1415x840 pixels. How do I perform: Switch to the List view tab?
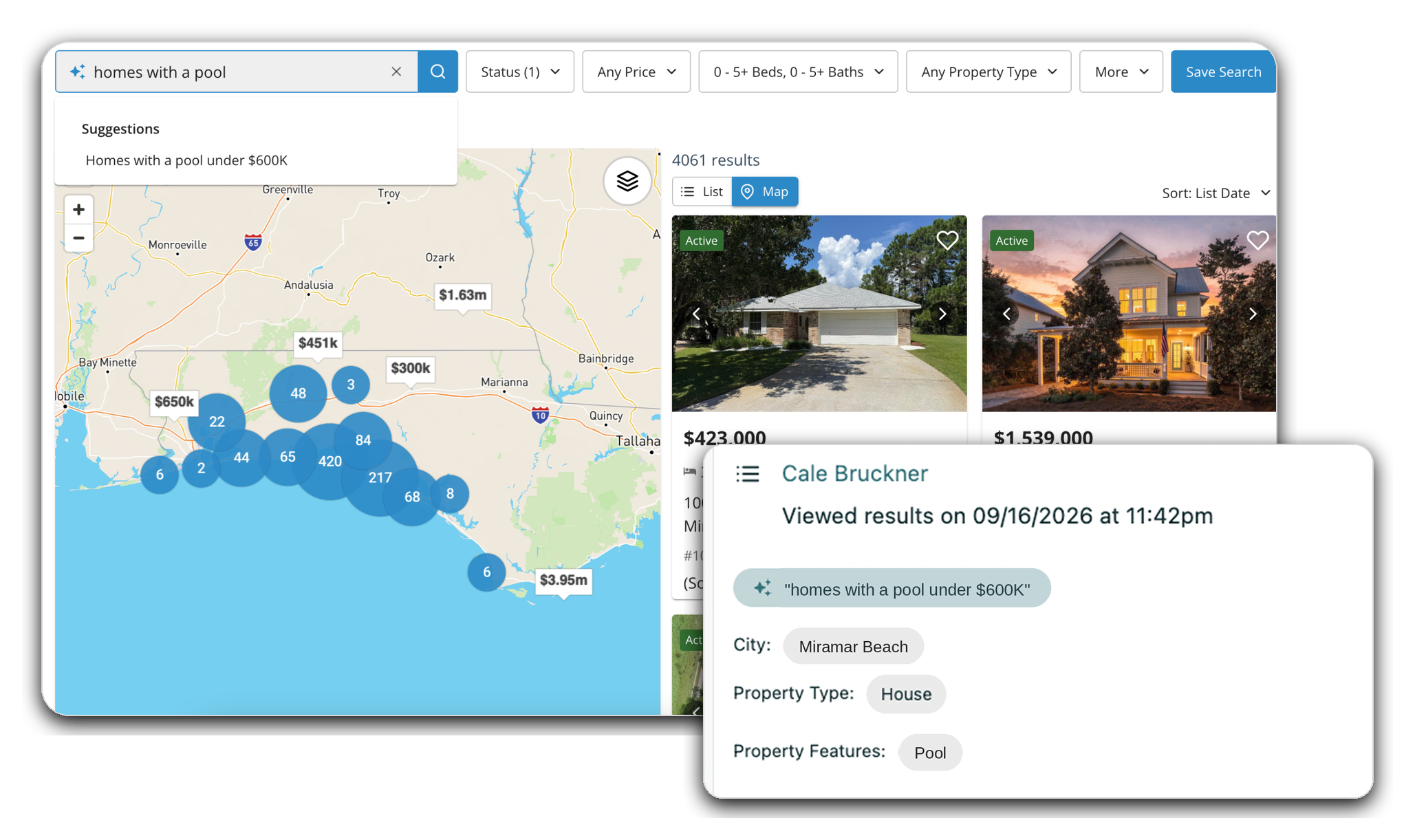702,191
